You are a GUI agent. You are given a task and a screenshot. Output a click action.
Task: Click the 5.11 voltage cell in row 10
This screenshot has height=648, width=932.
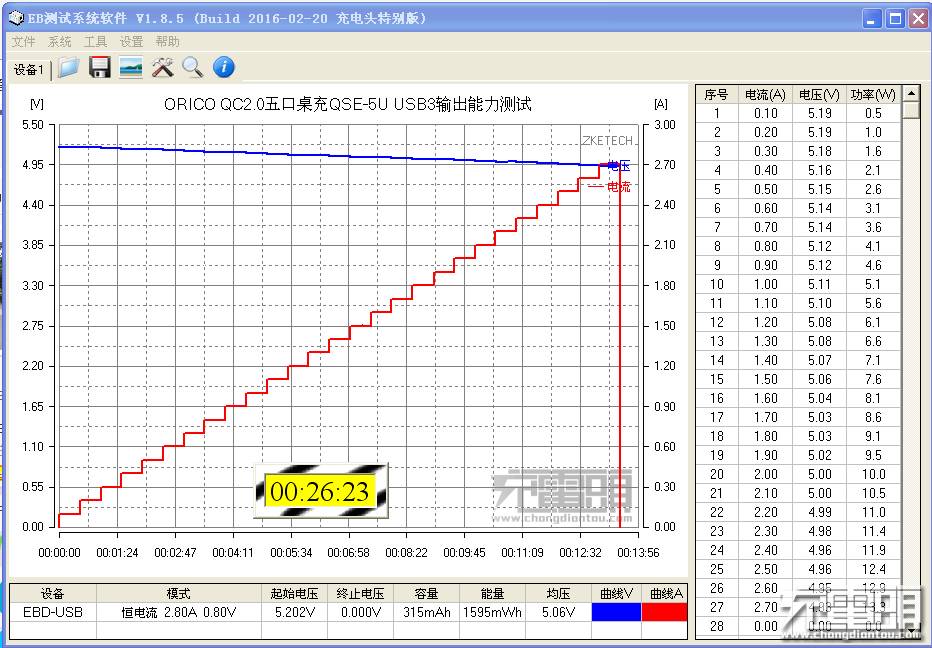[820, 284]
